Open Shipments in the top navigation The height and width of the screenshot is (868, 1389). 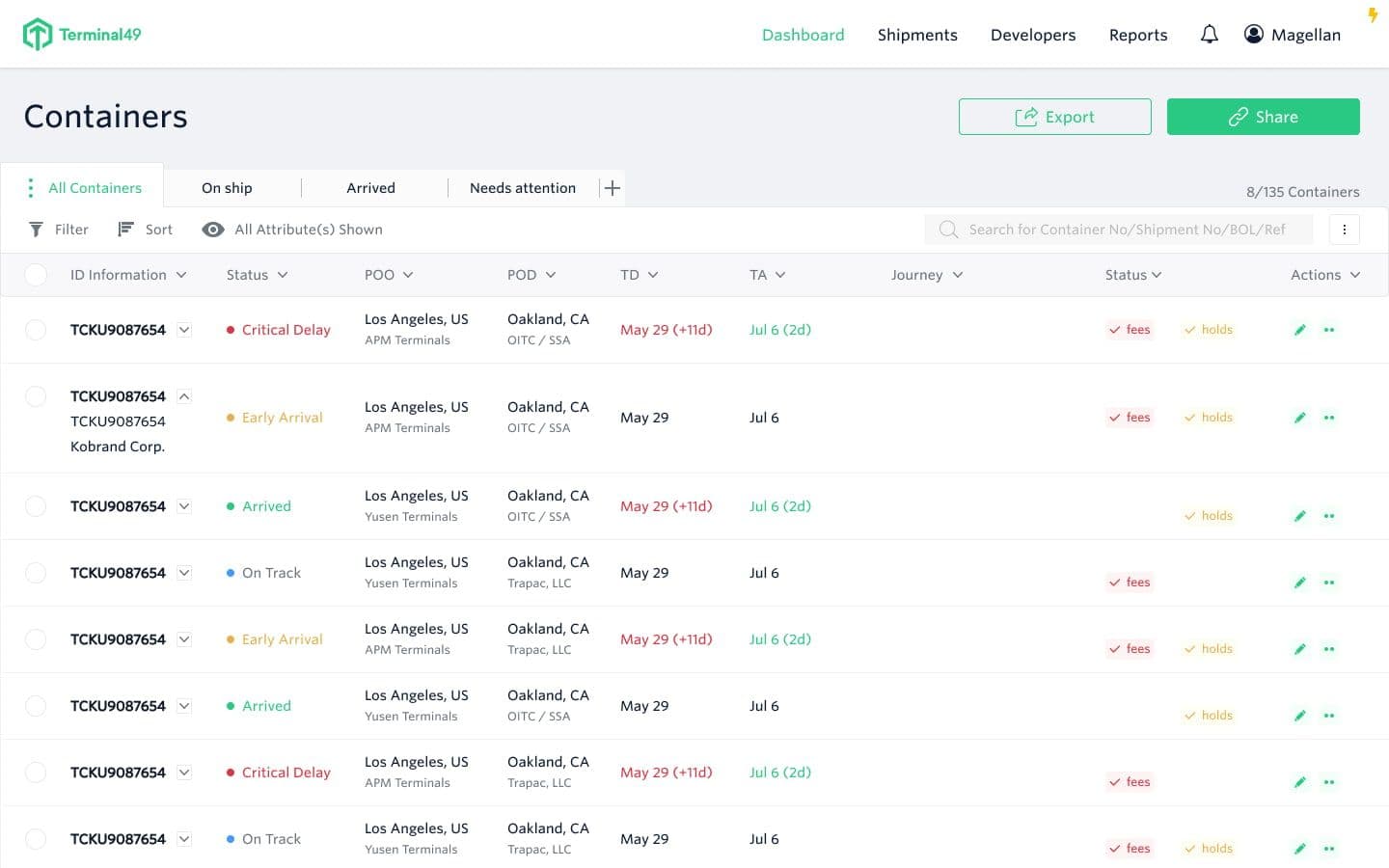tap(916, 35)
